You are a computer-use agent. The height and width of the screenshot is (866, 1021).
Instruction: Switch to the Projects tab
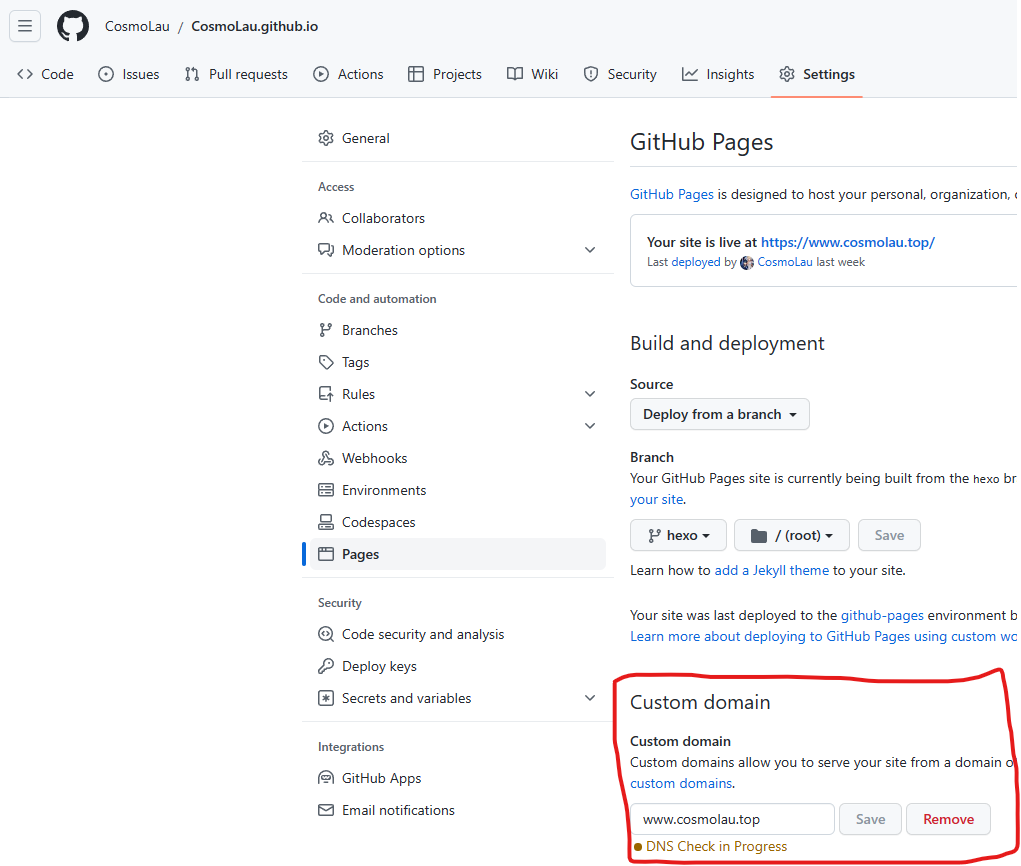click(445, 74)
